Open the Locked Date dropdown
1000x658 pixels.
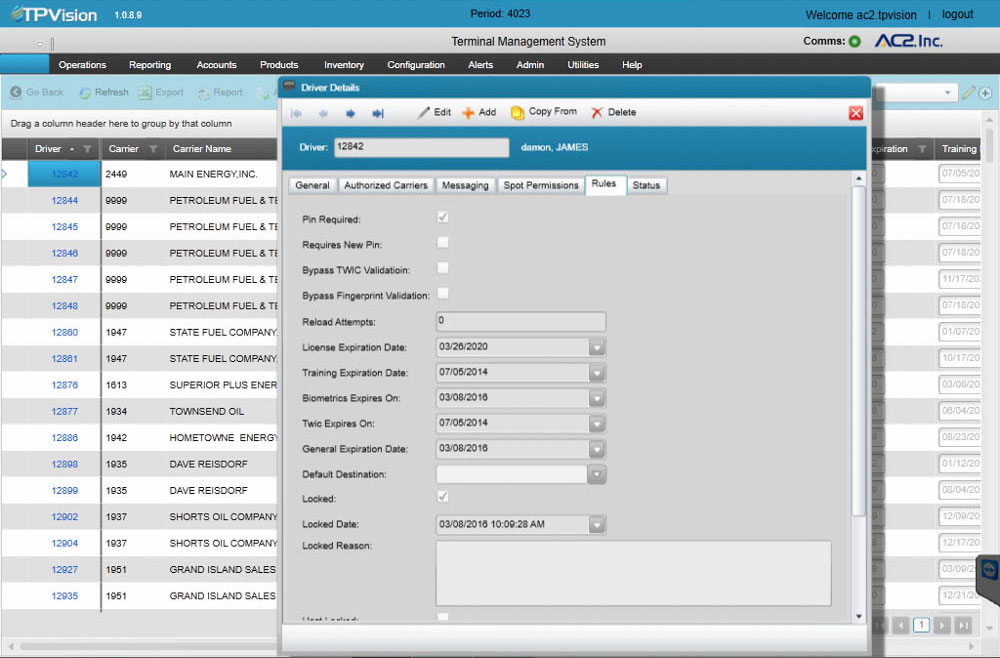tap(597, 524)
